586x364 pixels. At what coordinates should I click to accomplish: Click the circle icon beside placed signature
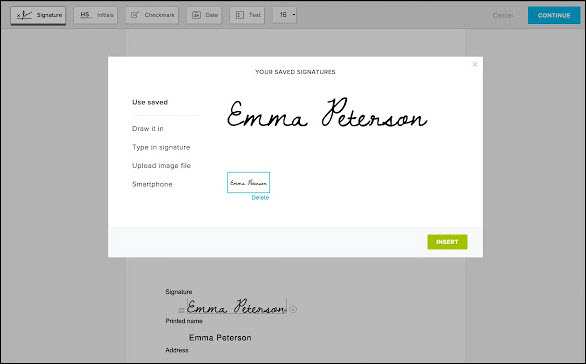tap(293, 309)
